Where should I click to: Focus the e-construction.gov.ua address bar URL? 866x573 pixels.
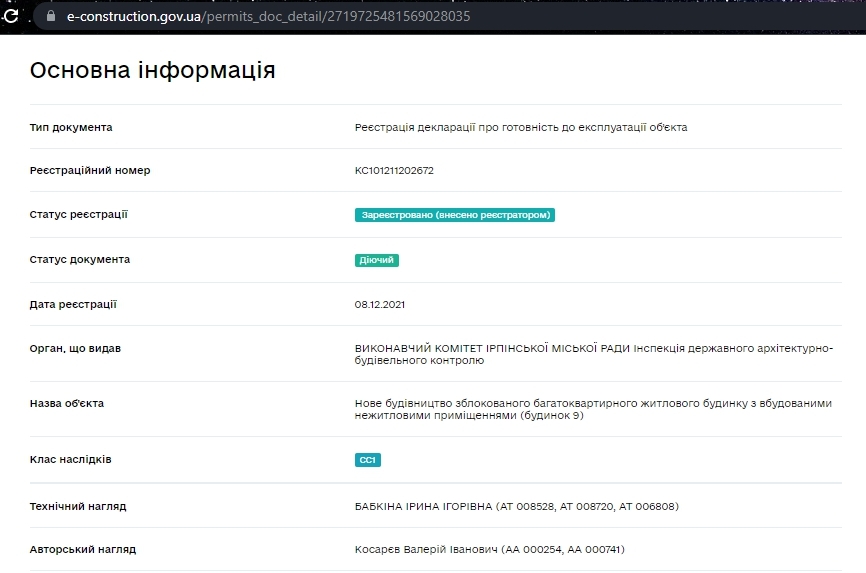pos(268,17)
